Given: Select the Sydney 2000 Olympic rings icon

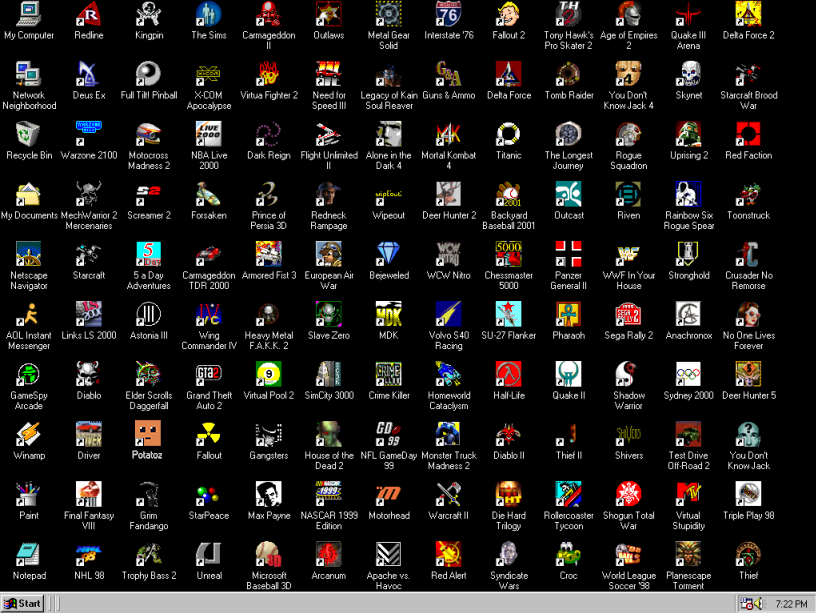Looking at the screenshot, I should 688,374.
